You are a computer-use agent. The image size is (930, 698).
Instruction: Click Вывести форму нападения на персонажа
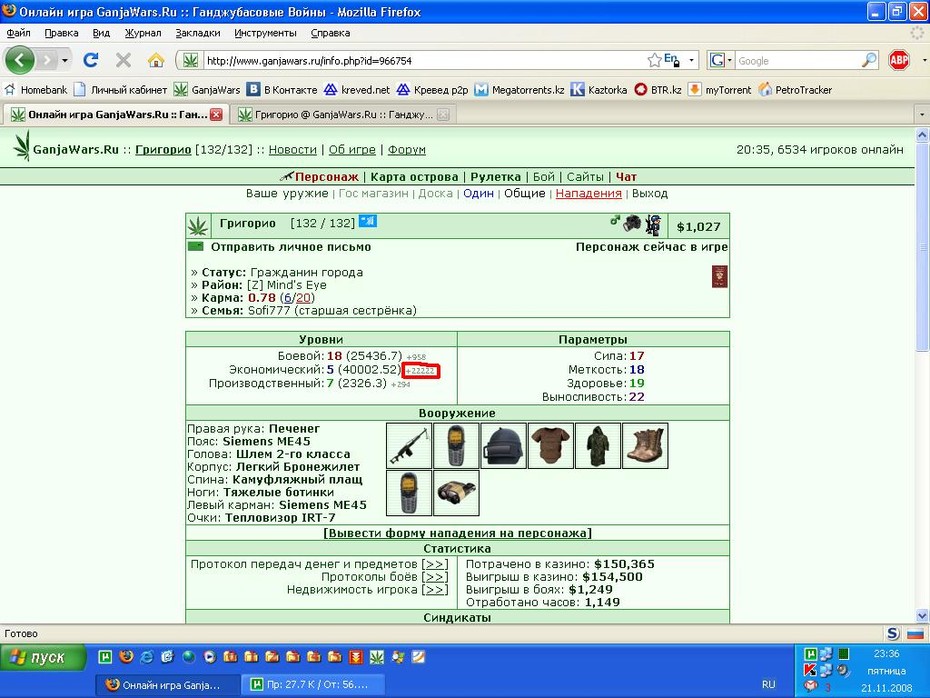pyautogui.click(x=457, y=533)
